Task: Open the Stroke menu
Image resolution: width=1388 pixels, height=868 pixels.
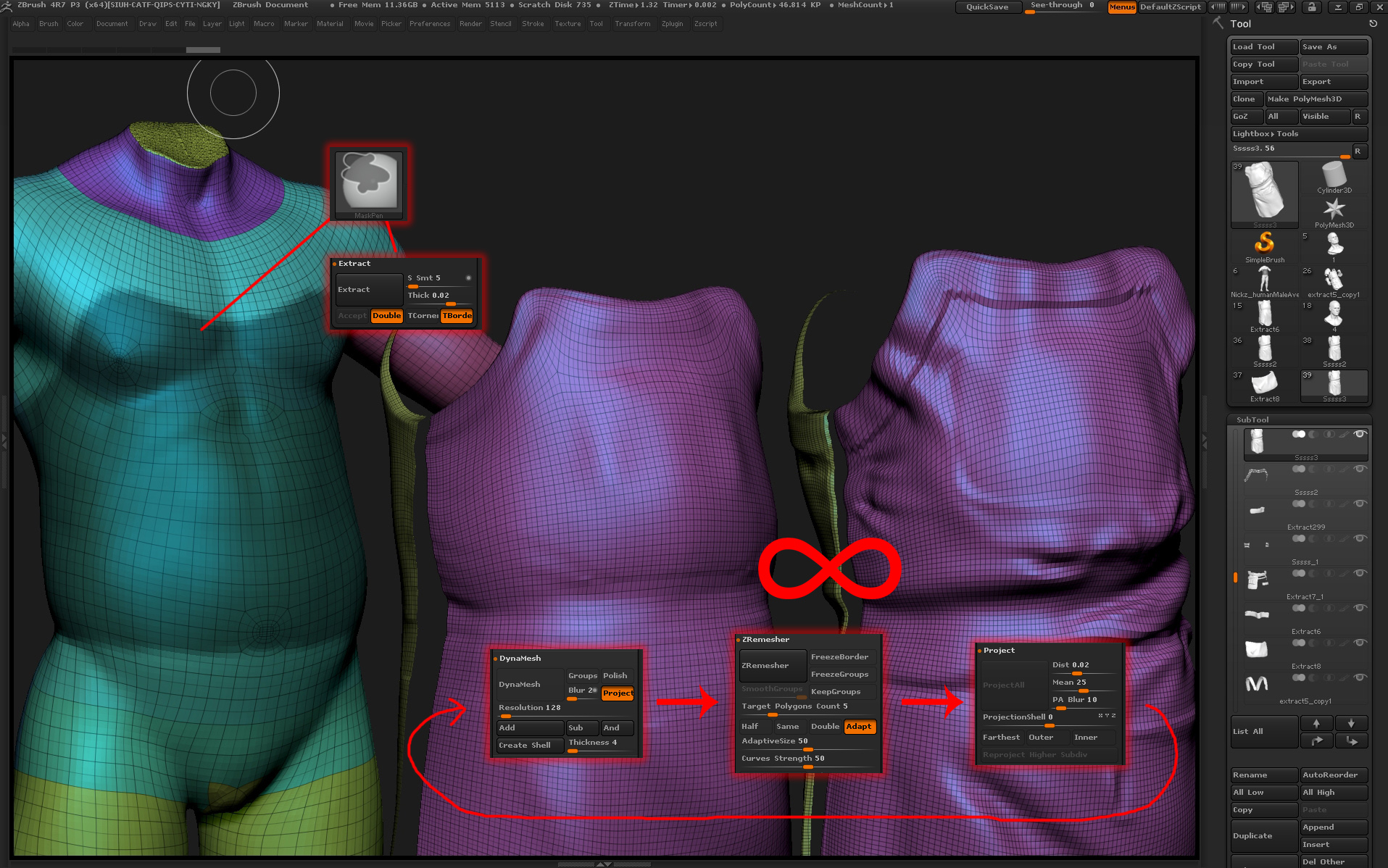Action: pos(533,24)
